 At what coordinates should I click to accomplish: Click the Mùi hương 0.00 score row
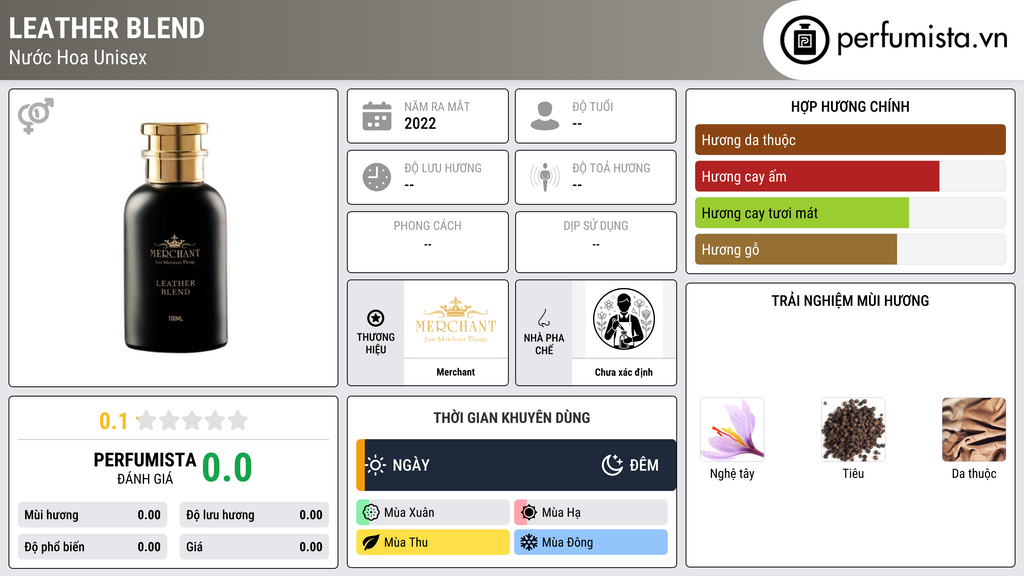(92, 515)
